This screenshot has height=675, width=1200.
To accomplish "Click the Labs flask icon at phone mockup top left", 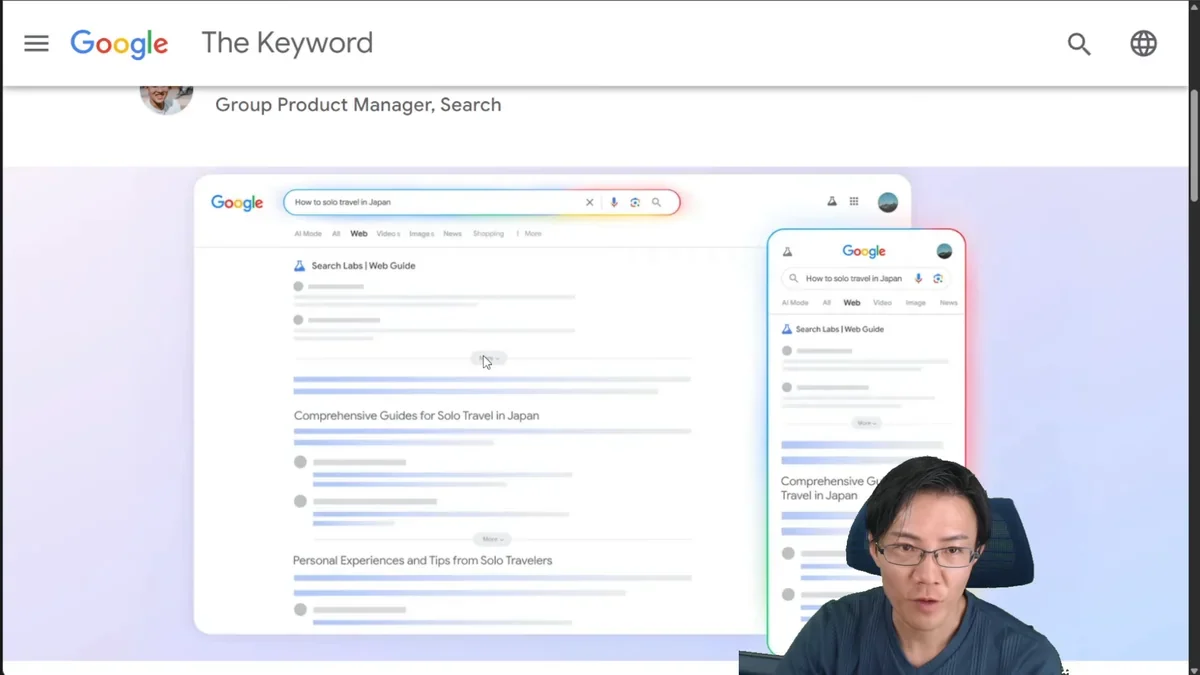I will (x=787, y=252).
